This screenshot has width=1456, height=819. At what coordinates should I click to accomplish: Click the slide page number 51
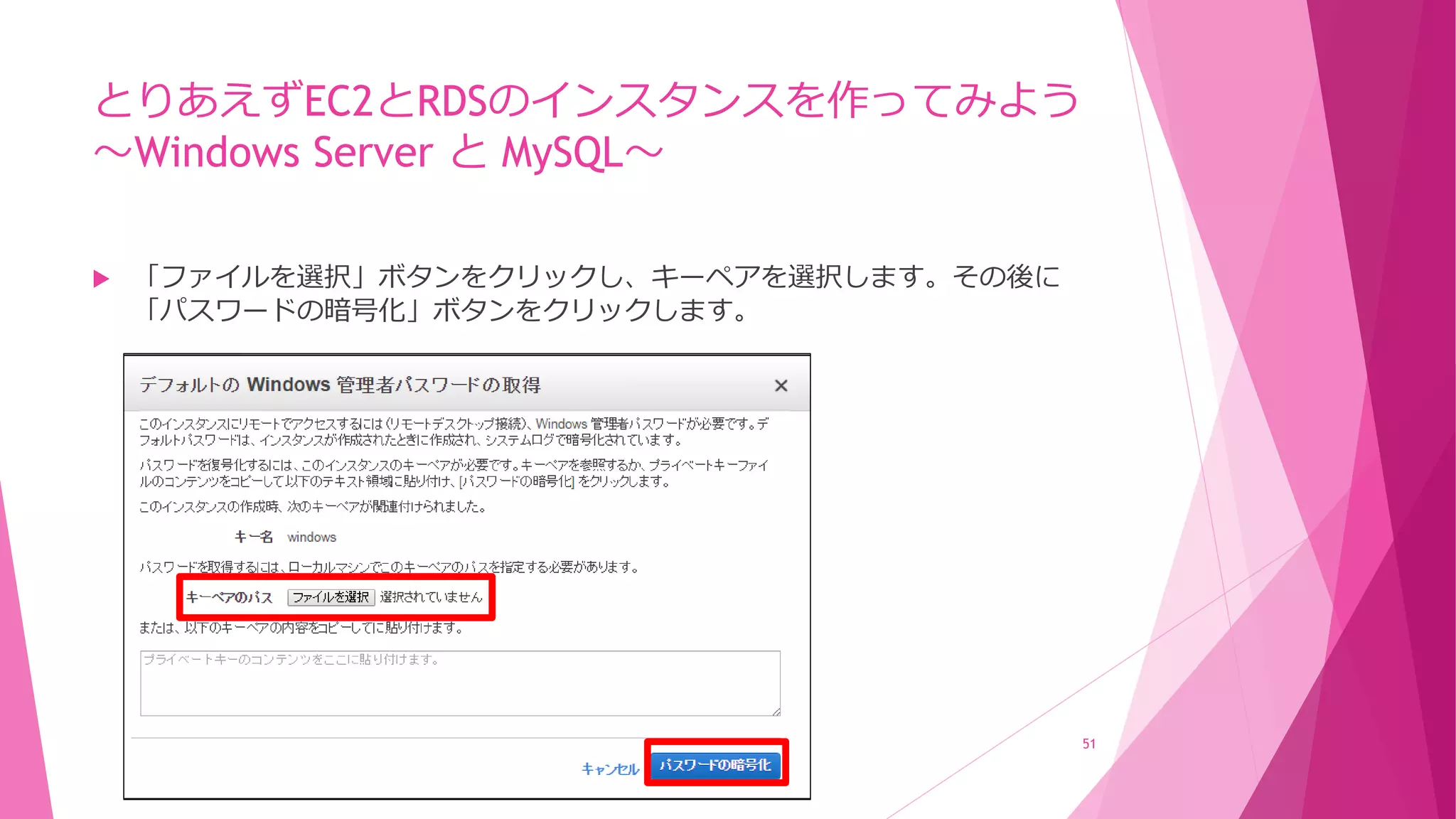click(1088, 744)
